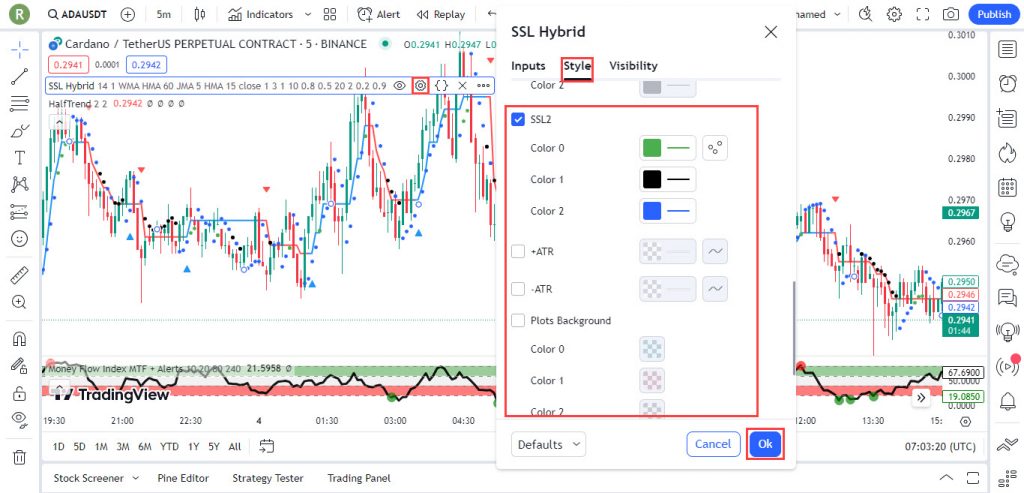1024x493 pixels.
Task: Switch to the Visibility tab
Action: (633, 66)
